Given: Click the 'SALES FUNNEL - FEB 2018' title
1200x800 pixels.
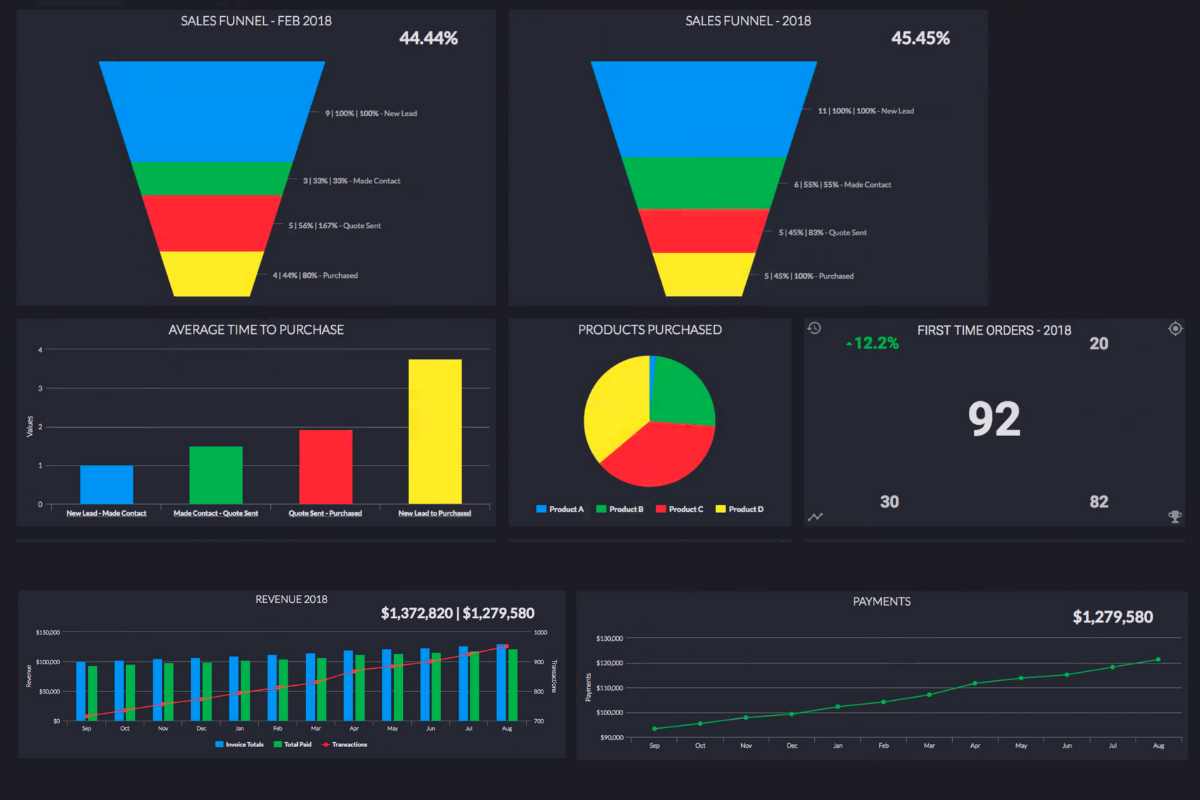Looking at the screenshot, I should tap(256, 21).
